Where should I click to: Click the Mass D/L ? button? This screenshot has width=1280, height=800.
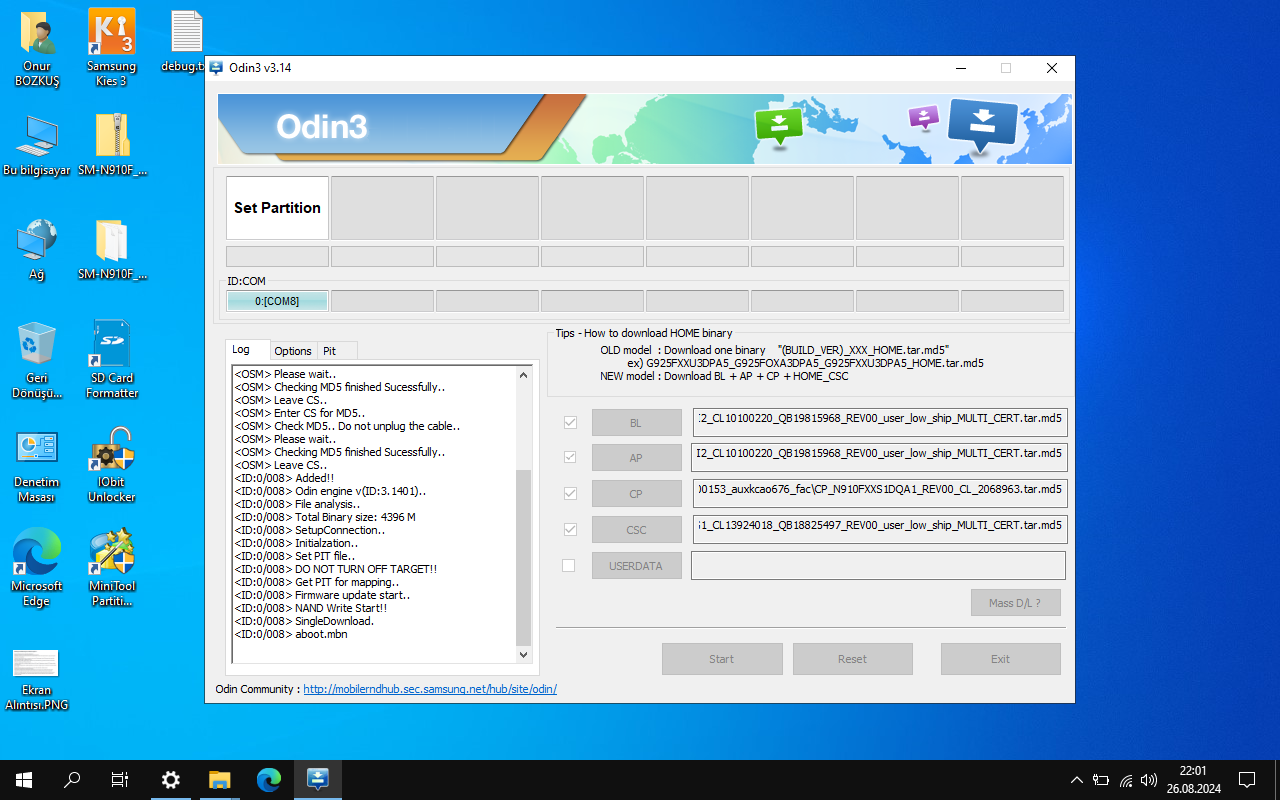coord(1016,603)
